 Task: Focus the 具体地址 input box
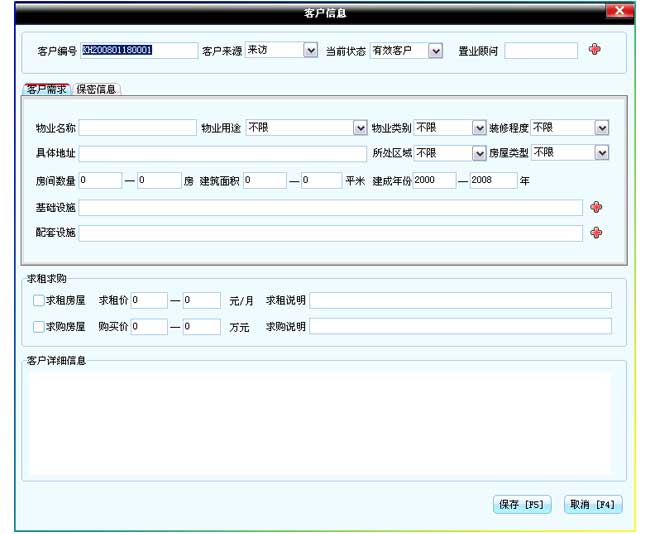[x=222, y=153]
